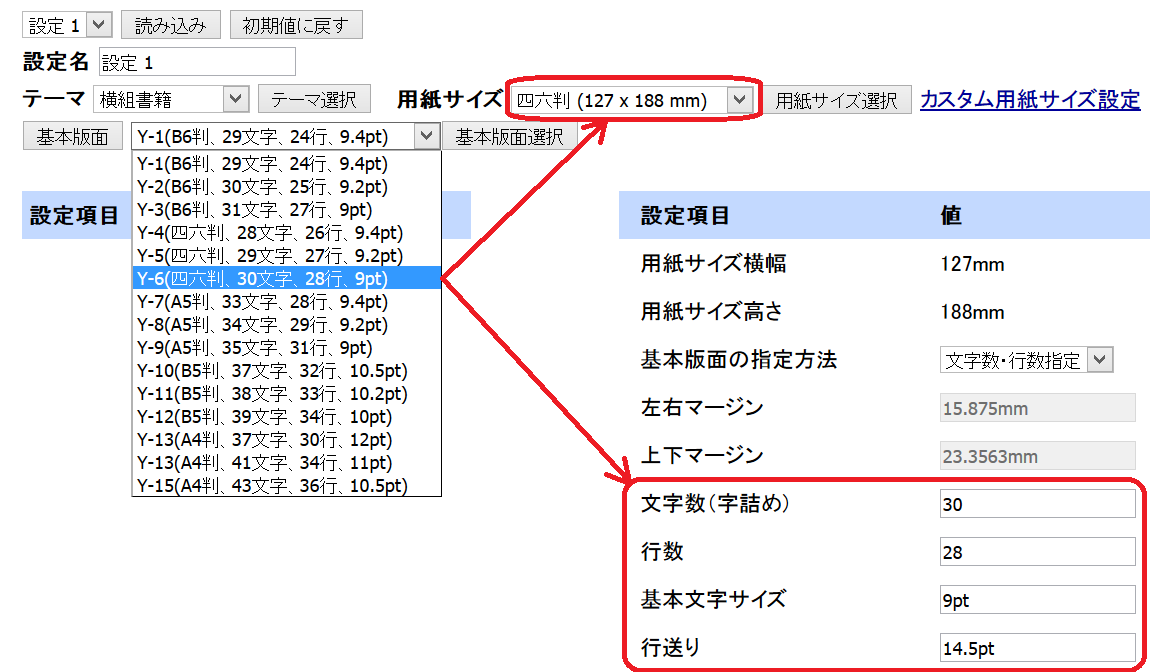Viewport: 1150px width, 672px height.
Task: Open the 用紙サイズ 四六判 dropdown
Action: (631, 100)
